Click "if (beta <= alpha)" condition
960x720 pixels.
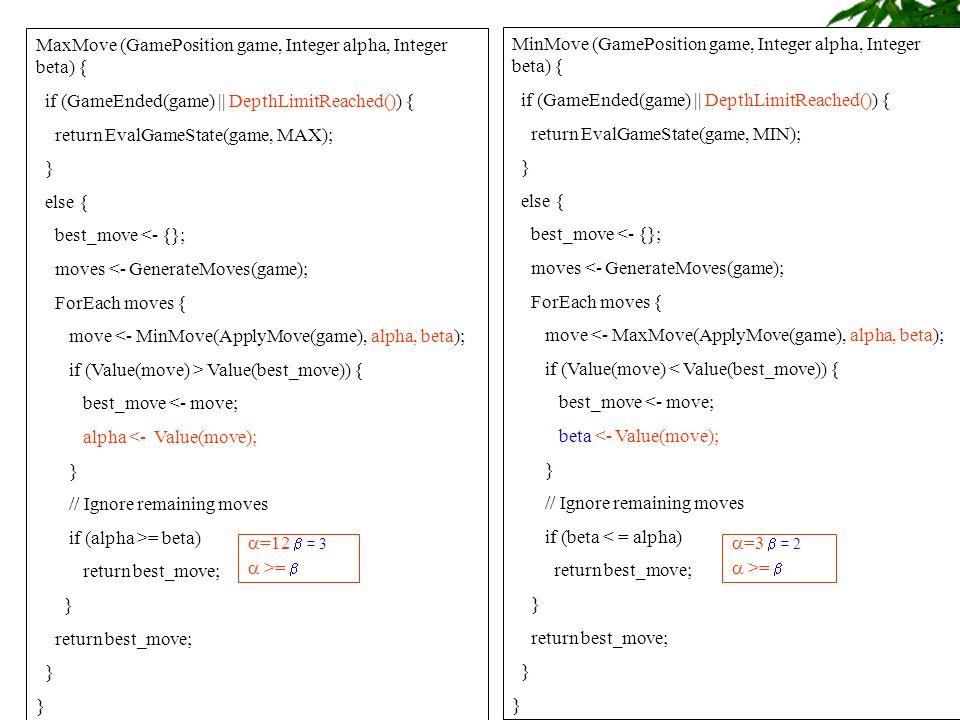(x=613, y=537)
